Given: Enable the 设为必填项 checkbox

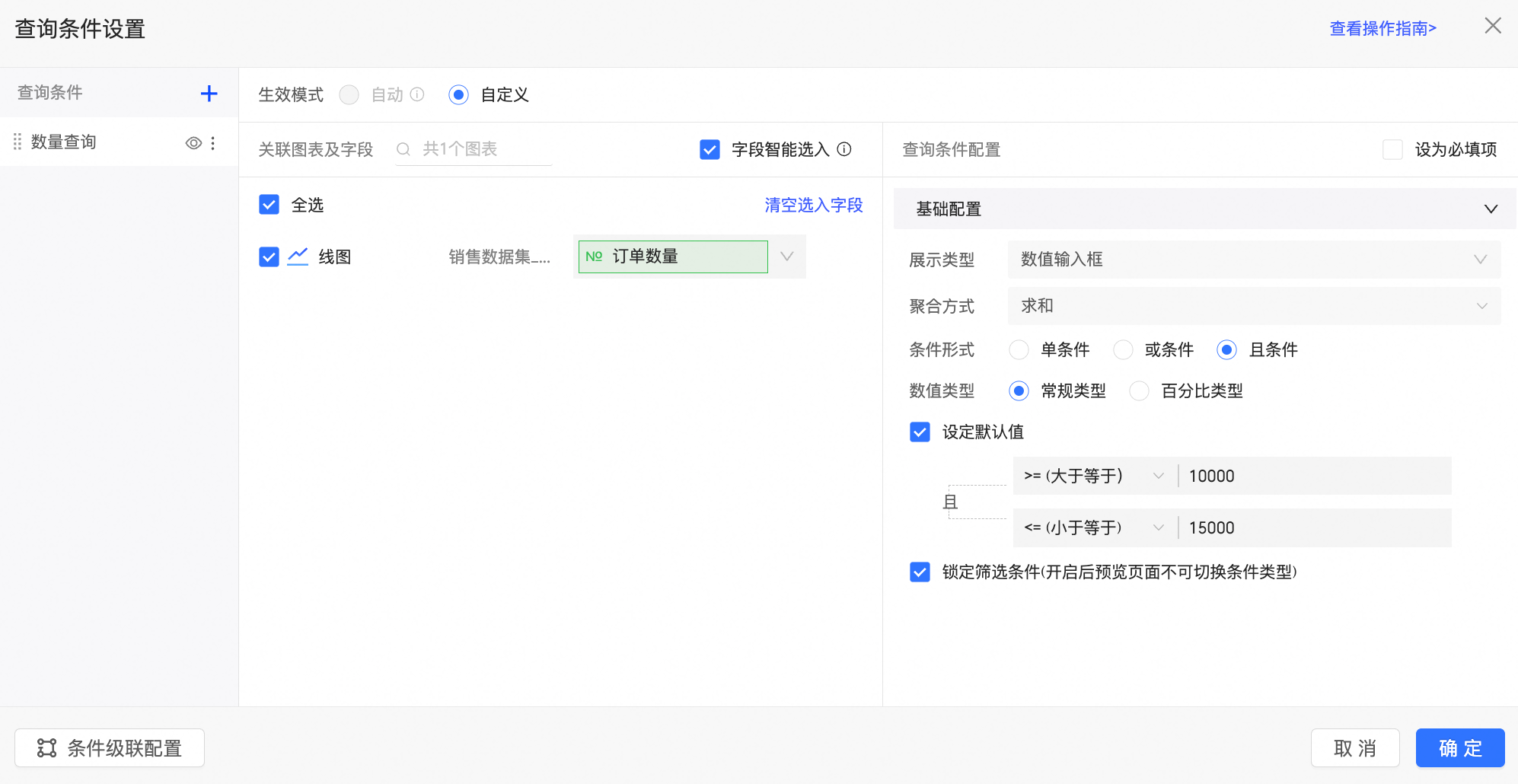Looking at the screenshot, I should (x=1392, y=149).
